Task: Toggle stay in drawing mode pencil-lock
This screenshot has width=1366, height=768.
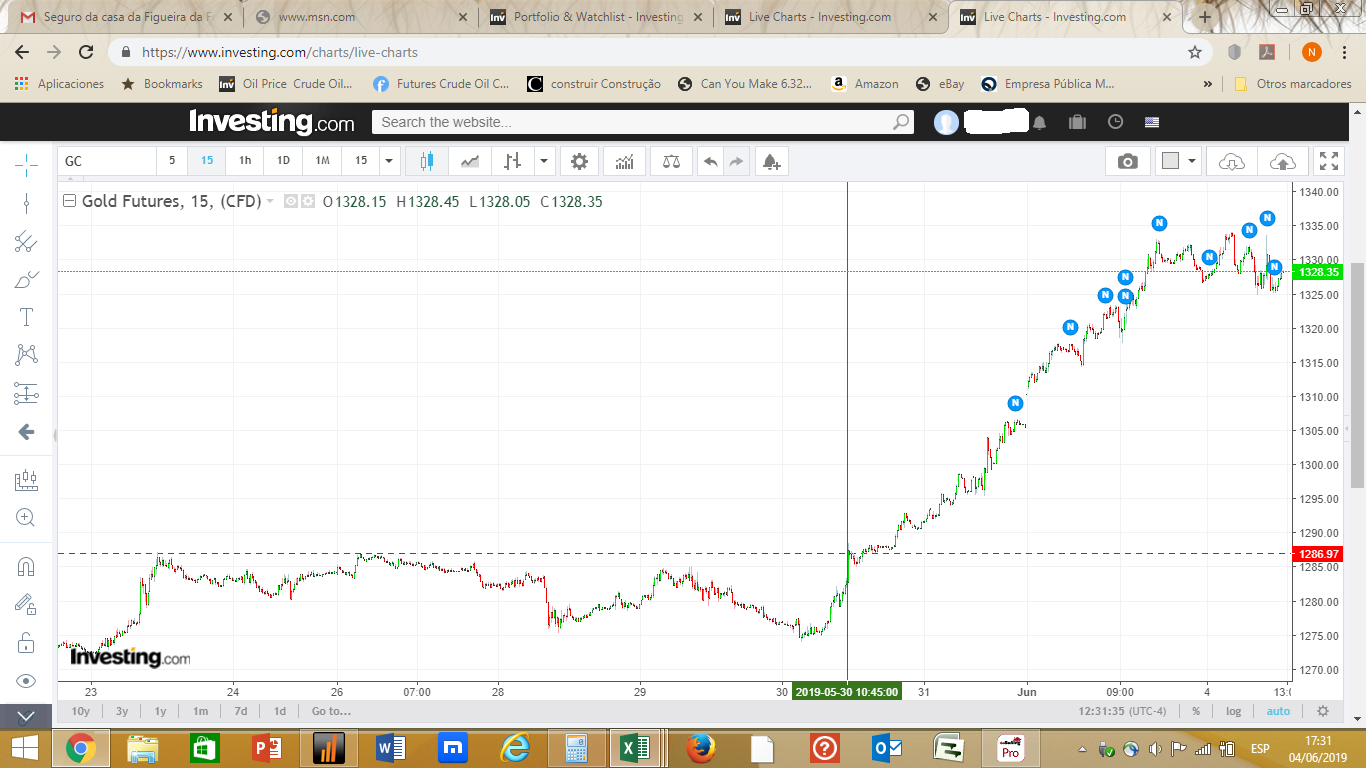Action: [26, 604]
